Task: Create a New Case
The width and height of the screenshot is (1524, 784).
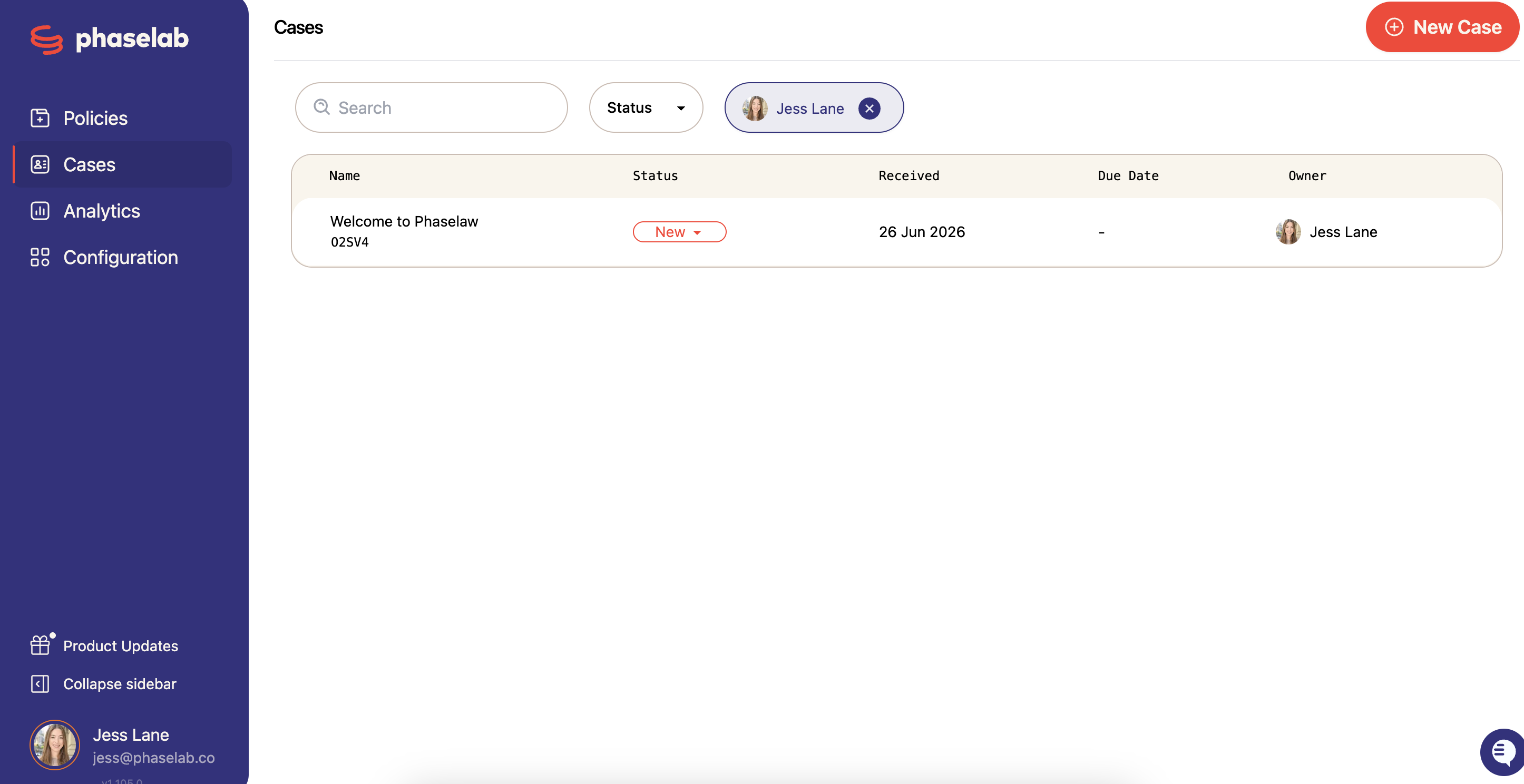Action: pyautogui.click(x=1442, y=27)
